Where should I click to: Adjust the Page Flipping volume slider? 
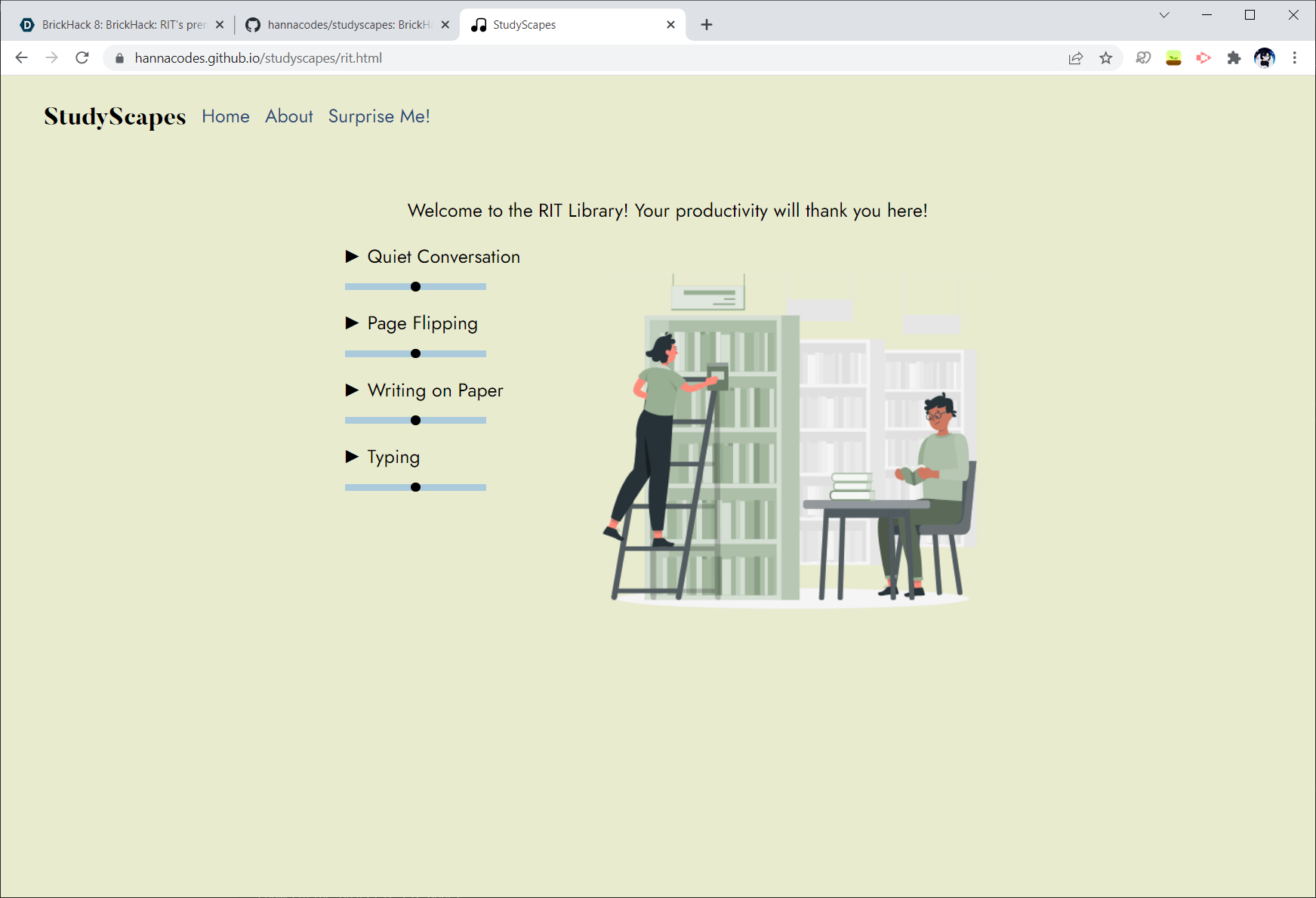click(x=415, y=353)
